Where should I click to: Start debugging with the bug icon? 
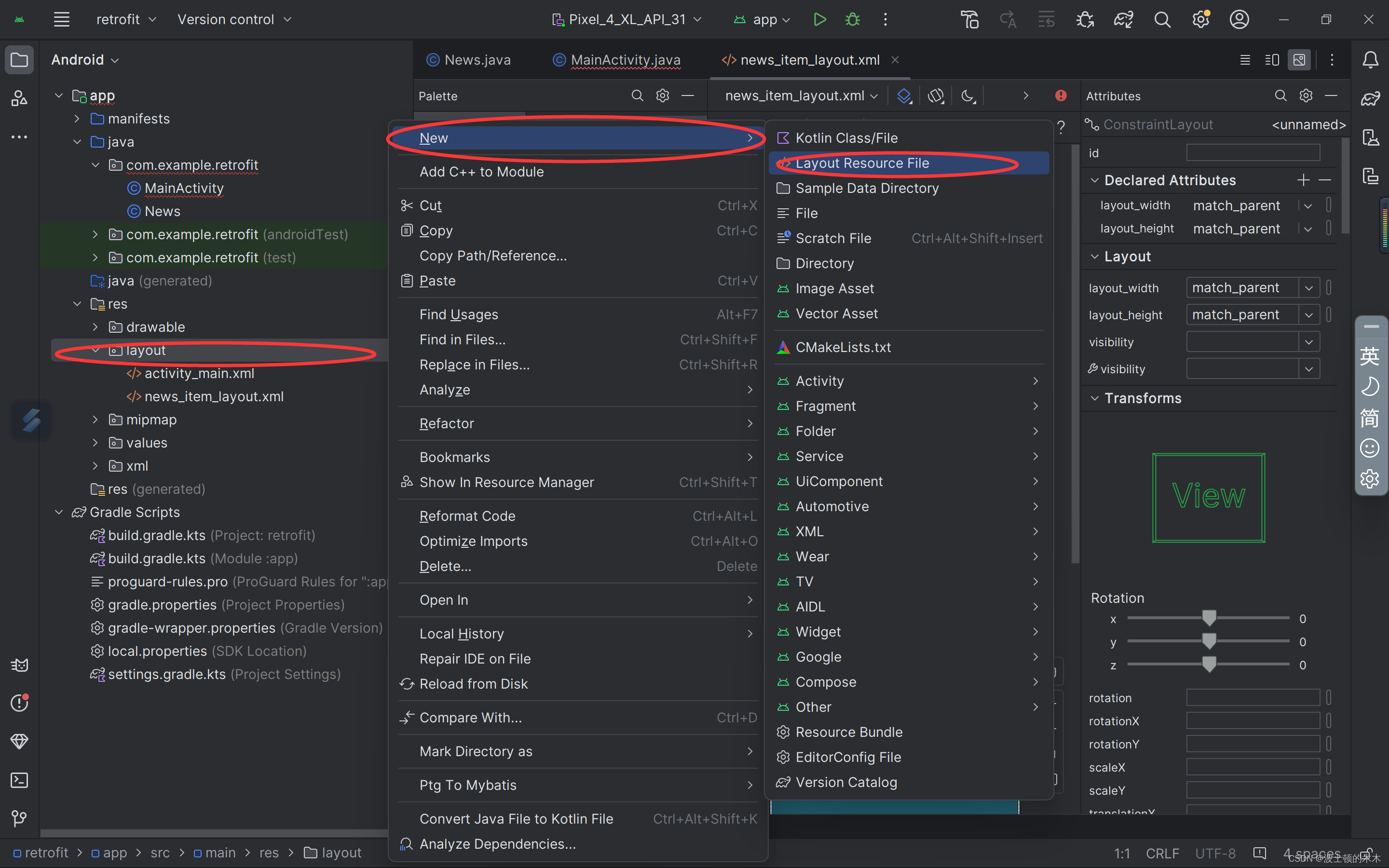pyautogui.click(x=852, y=19)
